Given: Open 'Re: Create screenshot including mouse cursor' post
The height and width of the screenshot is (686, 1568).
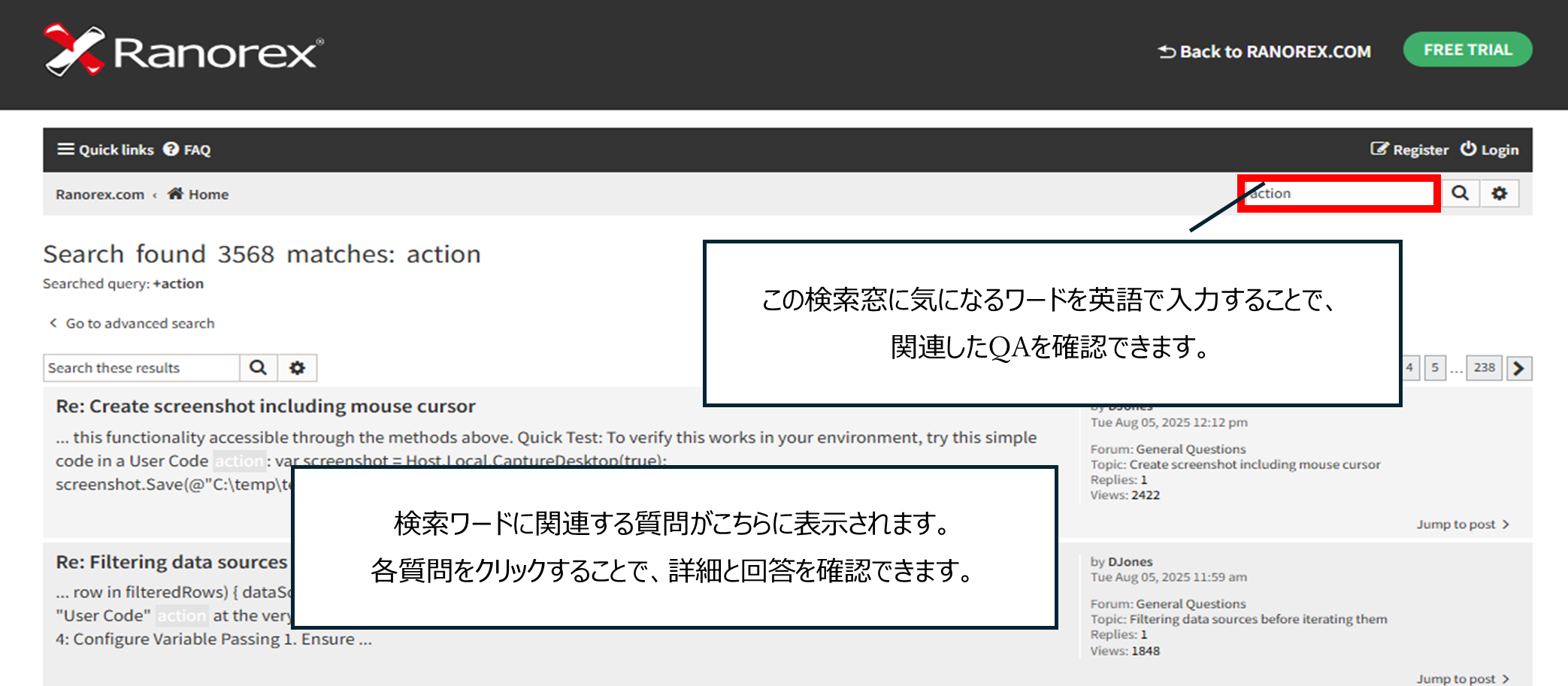Looking at the screenshot, I should click(265, 406).
